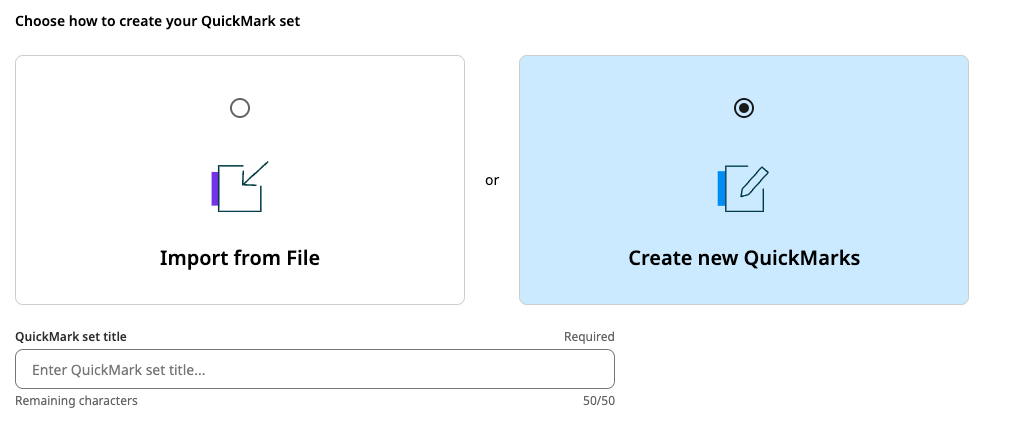Screen dimensions: 1013x426
Task: Click the "or" separator between the cards
Action: [492, 181]
